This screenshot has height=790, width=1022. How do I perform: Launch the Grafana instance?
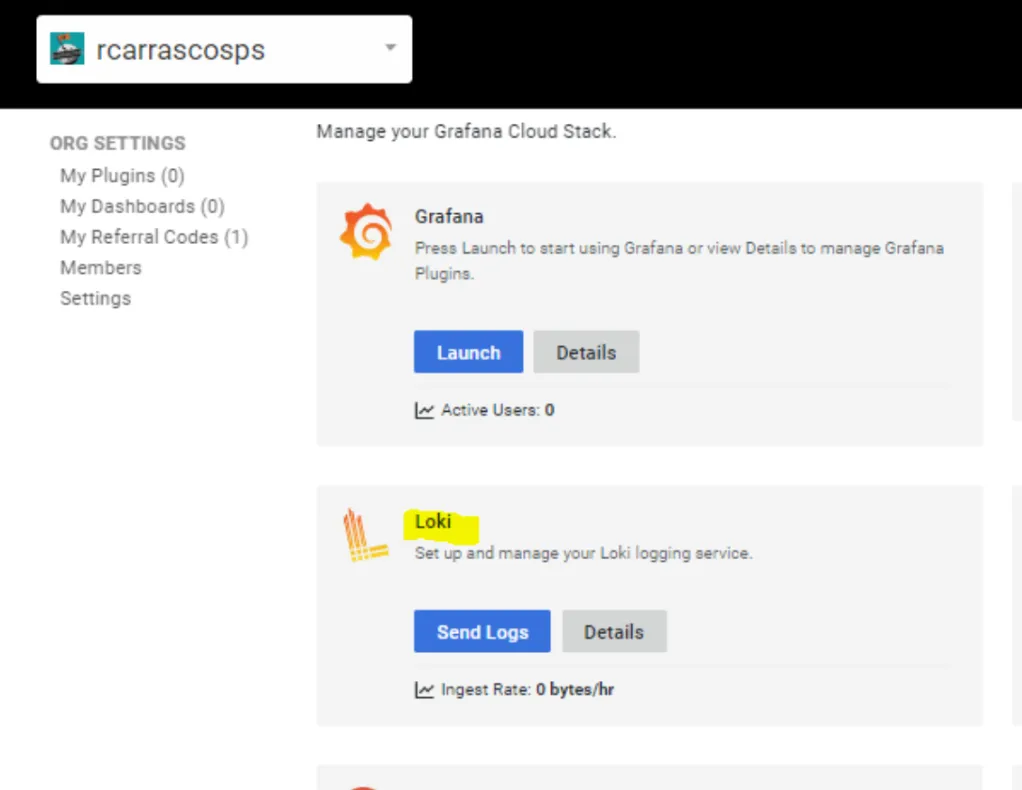(x=468, y=352)
